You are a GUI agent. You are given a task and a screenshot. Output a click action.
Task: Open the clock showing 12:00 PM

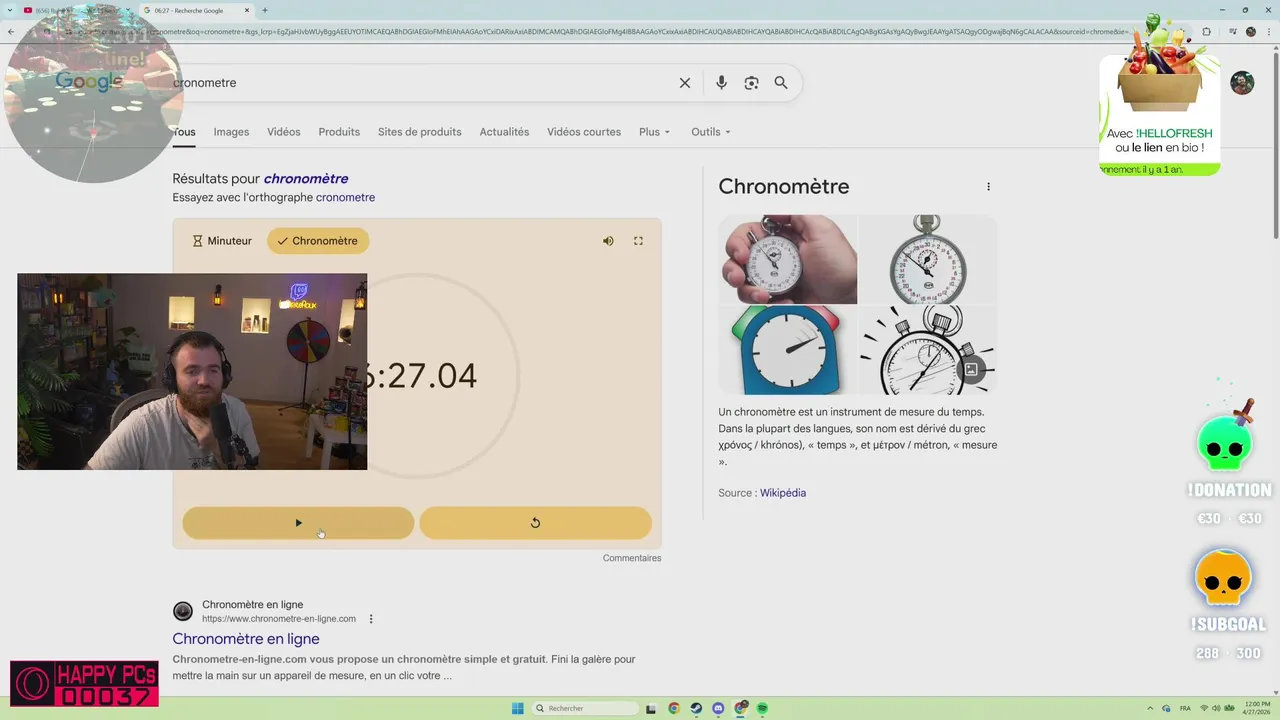(1257, 708)
